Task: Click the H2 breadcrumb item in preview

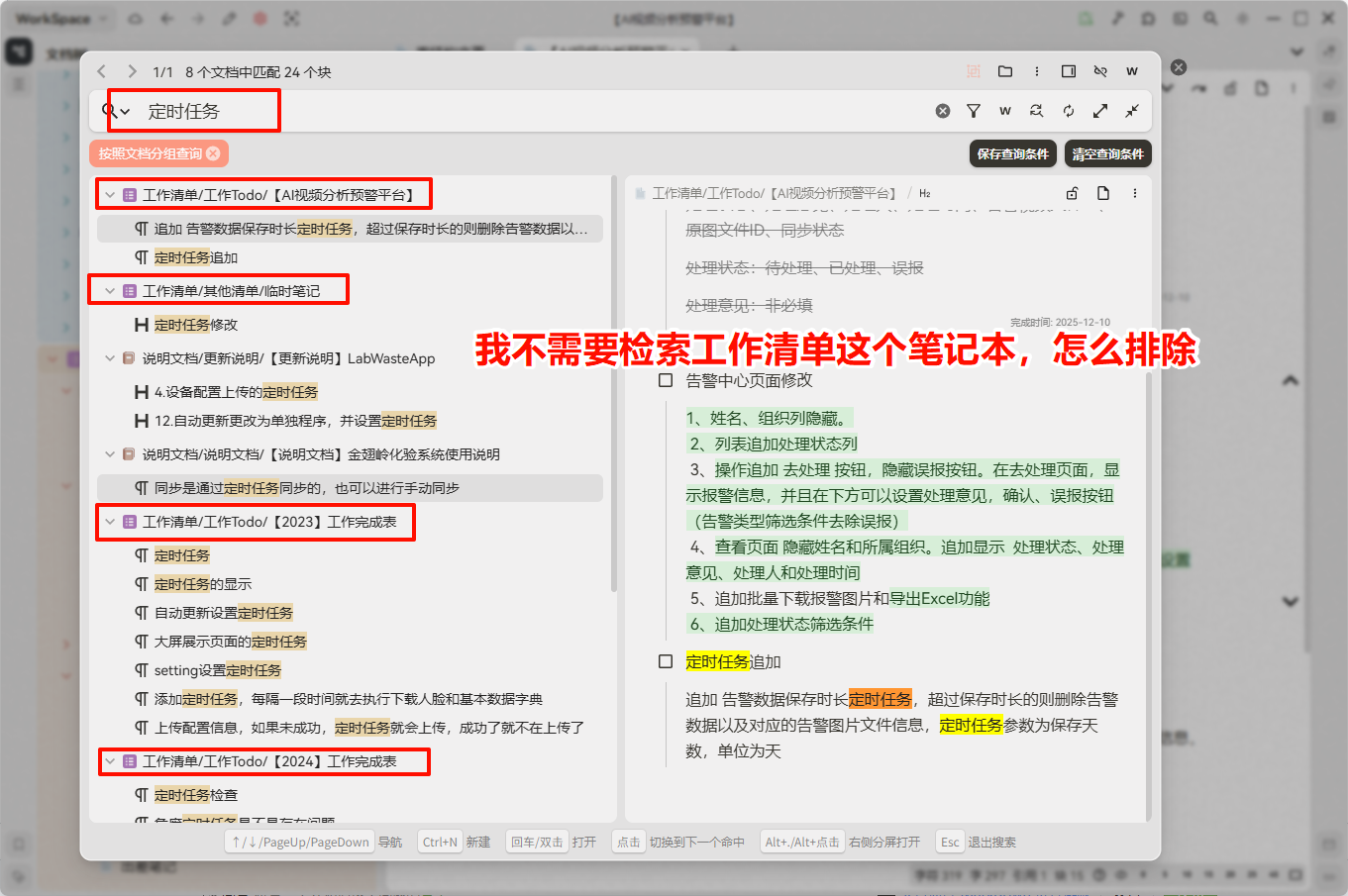Action: click(925, 193)
